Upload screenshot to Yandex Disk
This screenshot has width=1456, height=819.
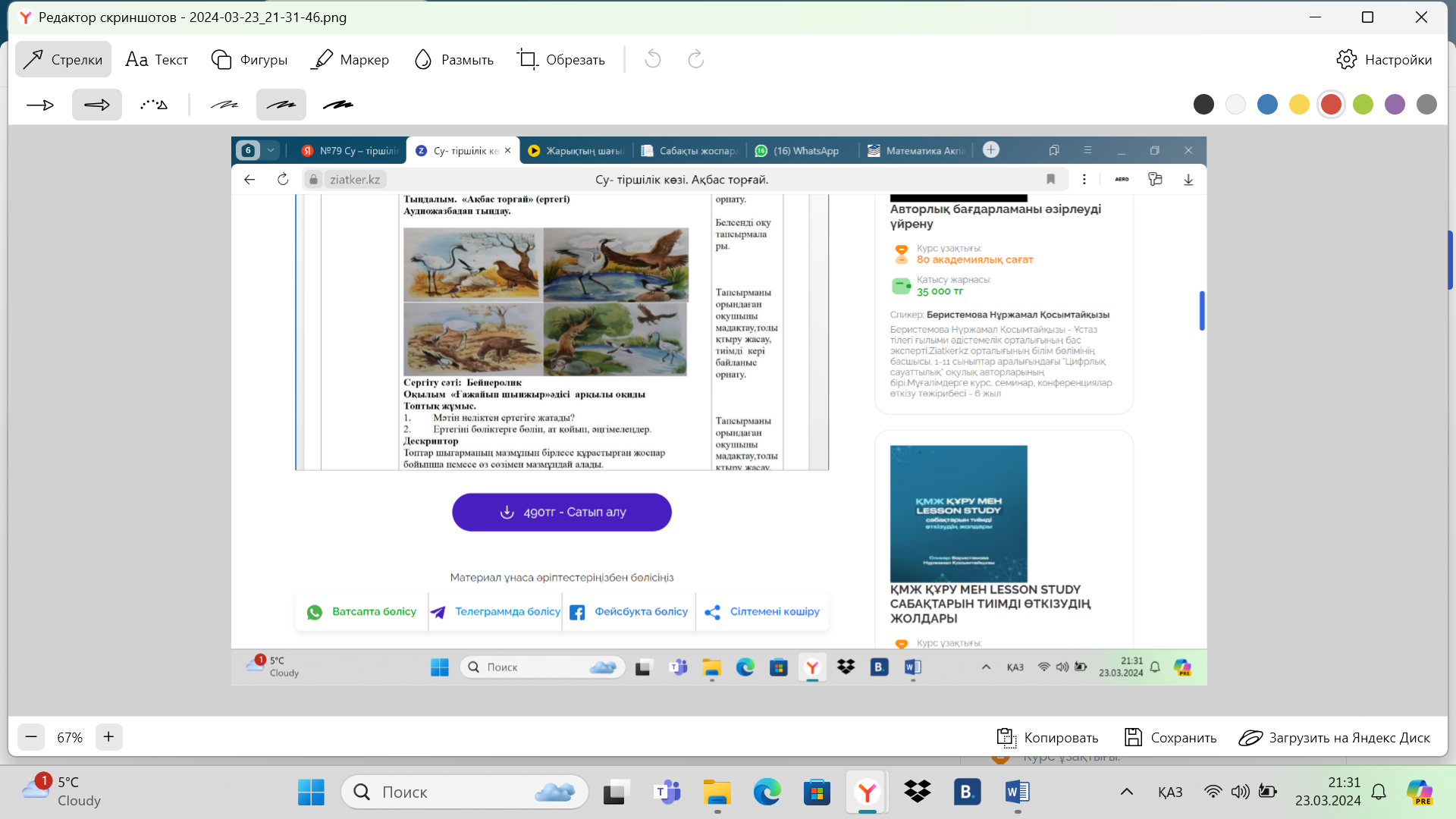coord(1335,737)
